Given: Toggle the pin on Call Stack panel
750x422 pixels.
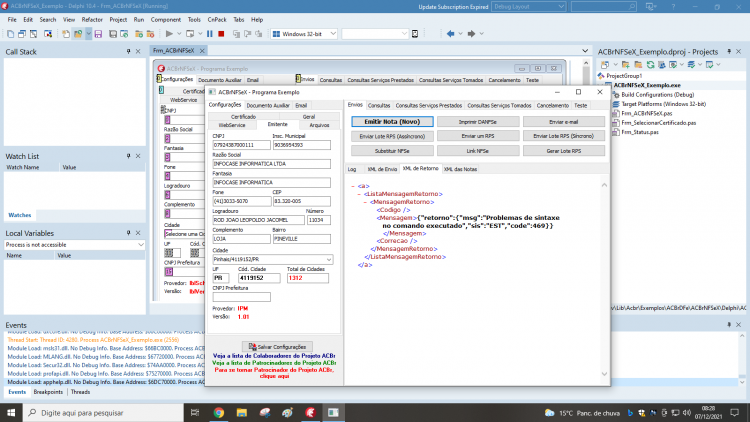Looking at the screenshot, I should tap(128, 51).
